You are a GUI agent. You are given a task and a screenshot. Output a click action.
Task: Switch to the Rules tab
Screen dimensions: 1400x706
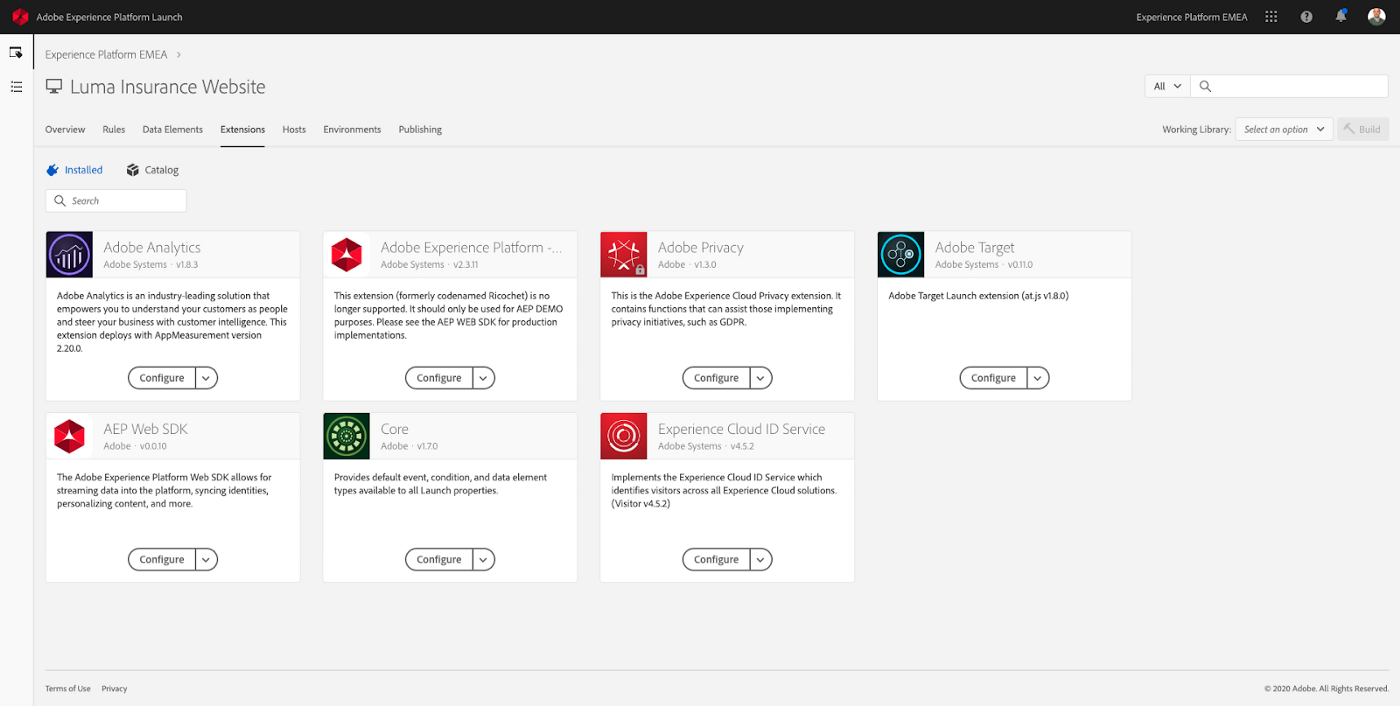point(113,129)
